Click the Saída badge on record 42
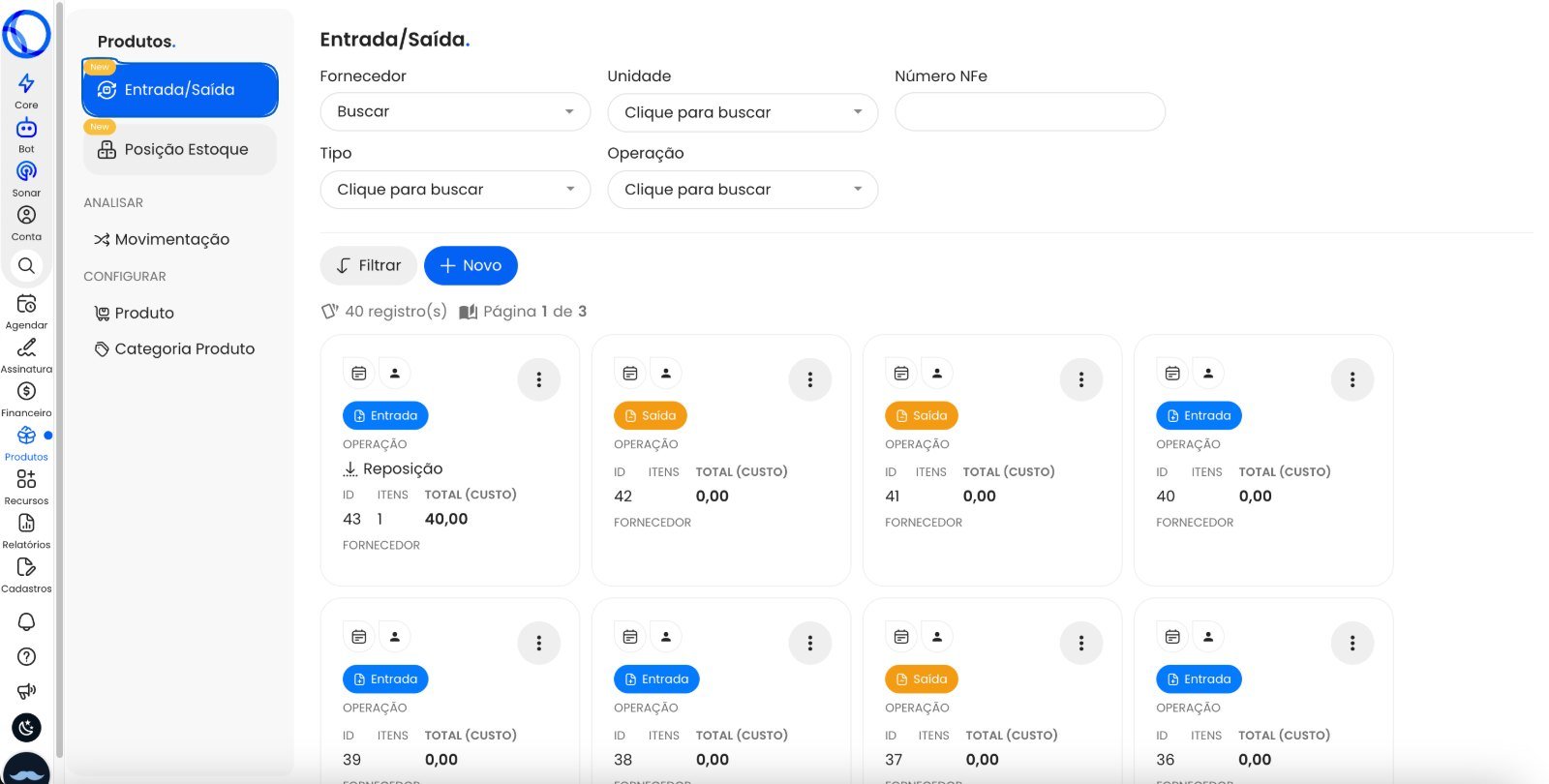Screen dimensions: 1549x784 651,415
